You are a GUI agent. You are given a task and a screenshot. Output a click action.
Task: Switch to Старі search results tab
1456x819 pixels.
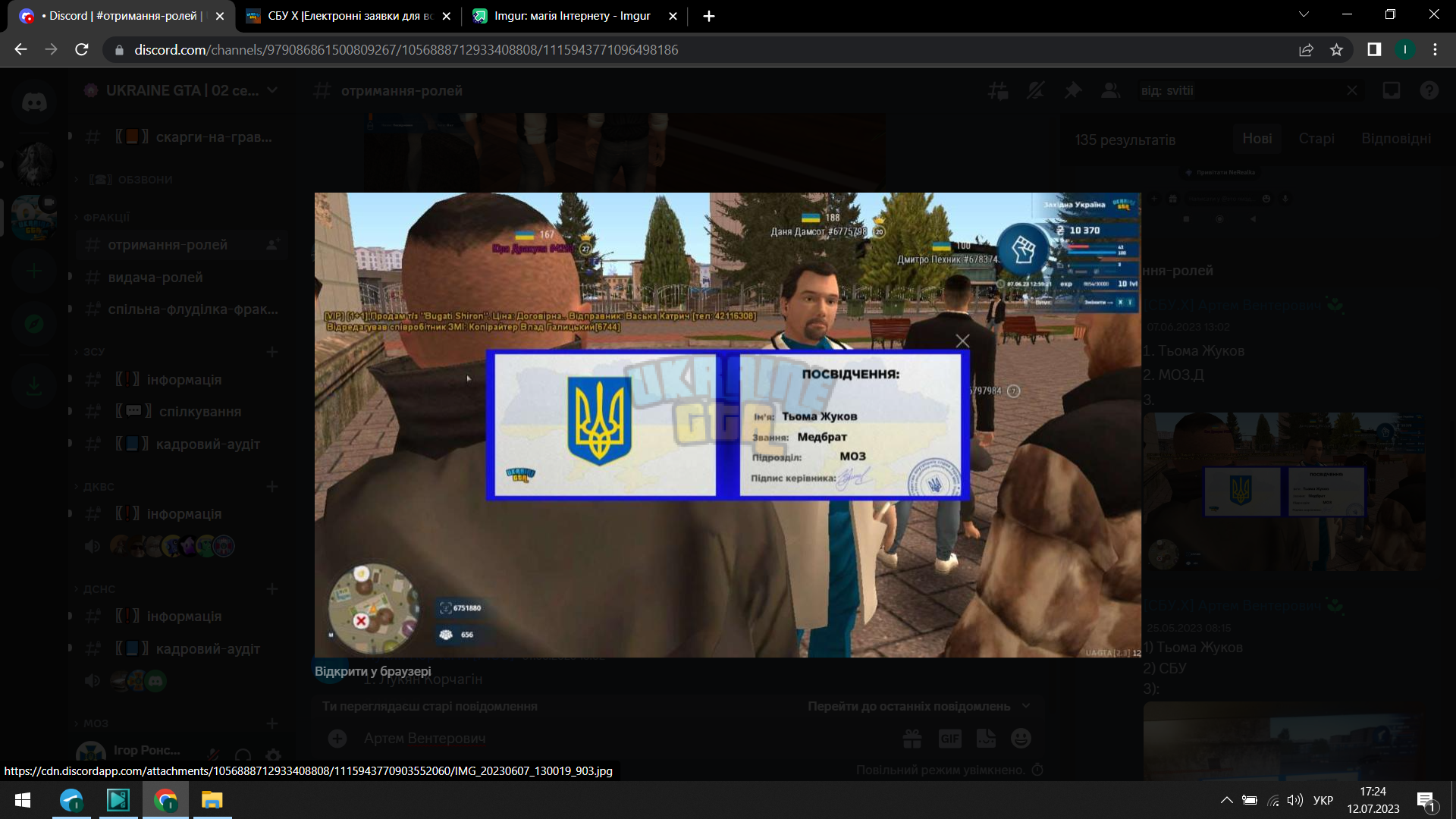1316,139
